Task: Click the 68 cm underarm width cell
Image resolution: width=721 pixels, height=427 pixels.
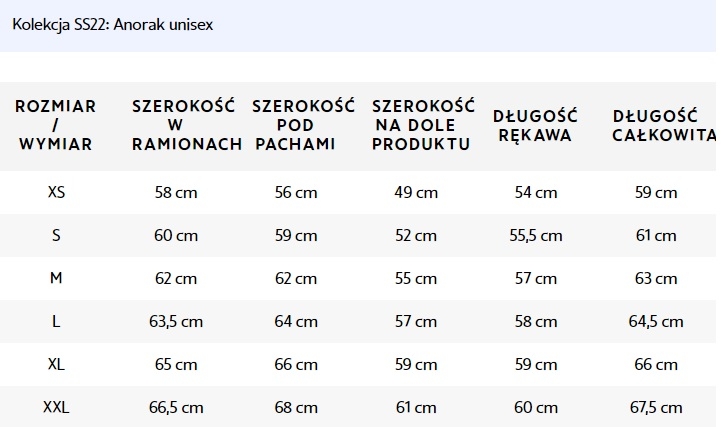Action: tap(296, 407)
